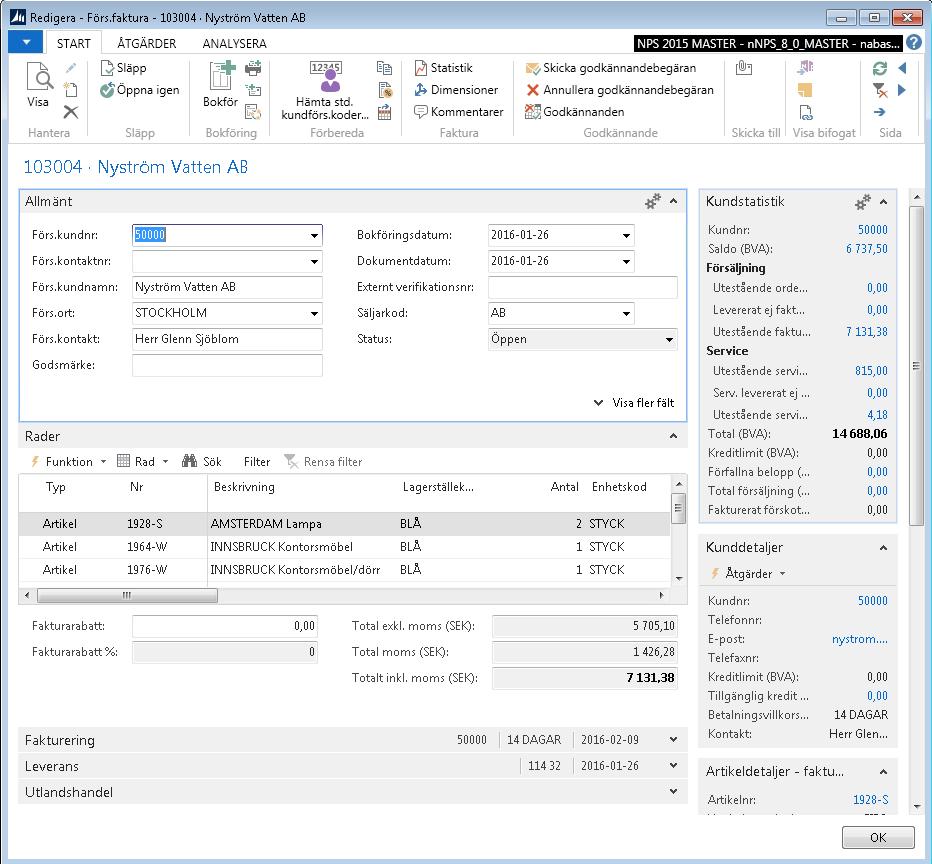
Task: Click the clear filter icon in Sida
Action: (x=880, y=90)
